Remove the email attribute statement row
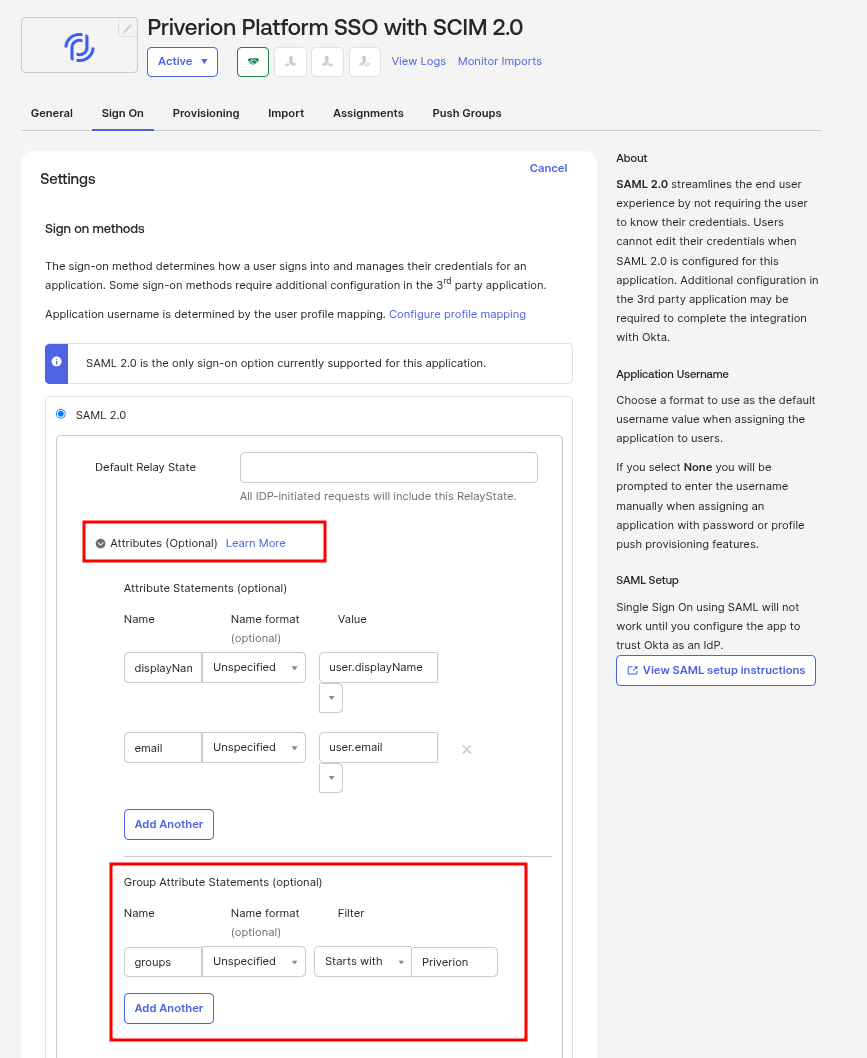This screenshot has height=1058, width=867. click(466, 749)
